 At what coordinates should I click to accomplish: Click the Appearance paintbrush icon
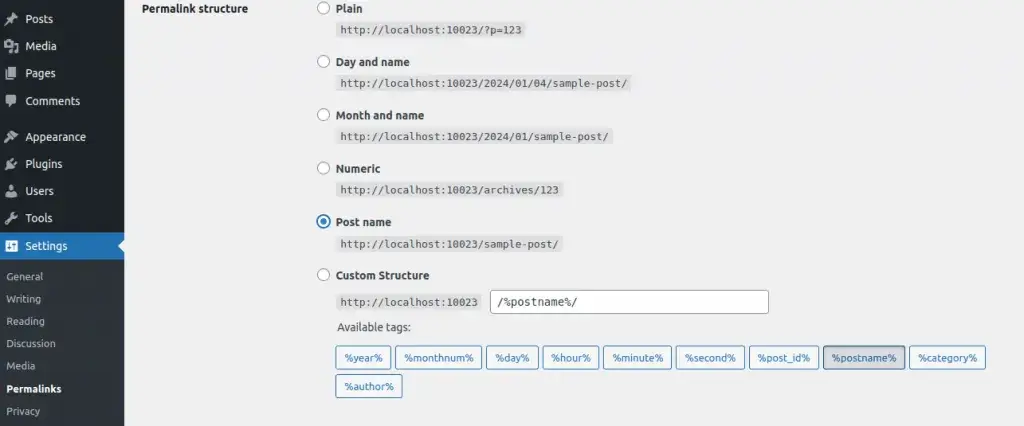coord(10,137)
